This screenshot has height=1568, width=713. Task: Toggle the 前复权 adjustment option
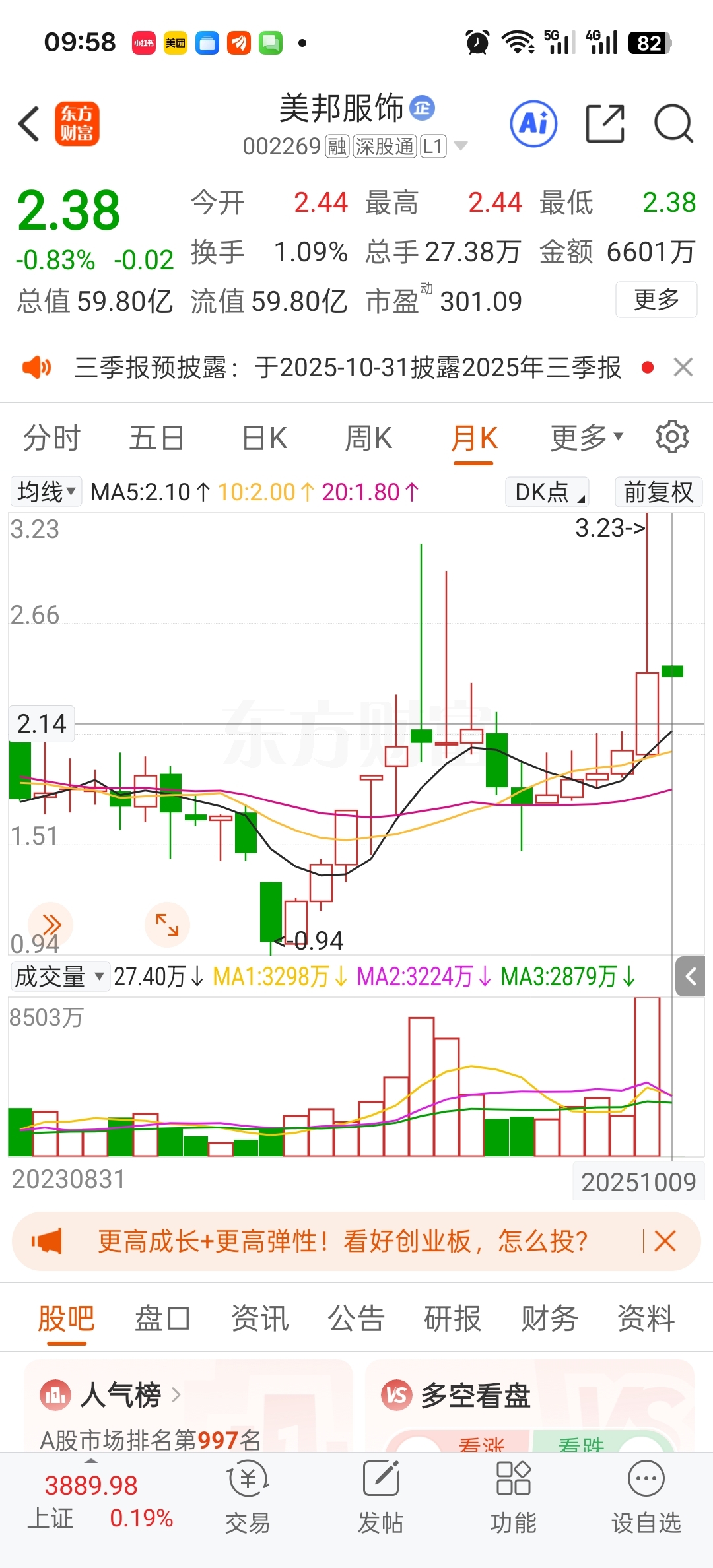[x=658, y=492]
